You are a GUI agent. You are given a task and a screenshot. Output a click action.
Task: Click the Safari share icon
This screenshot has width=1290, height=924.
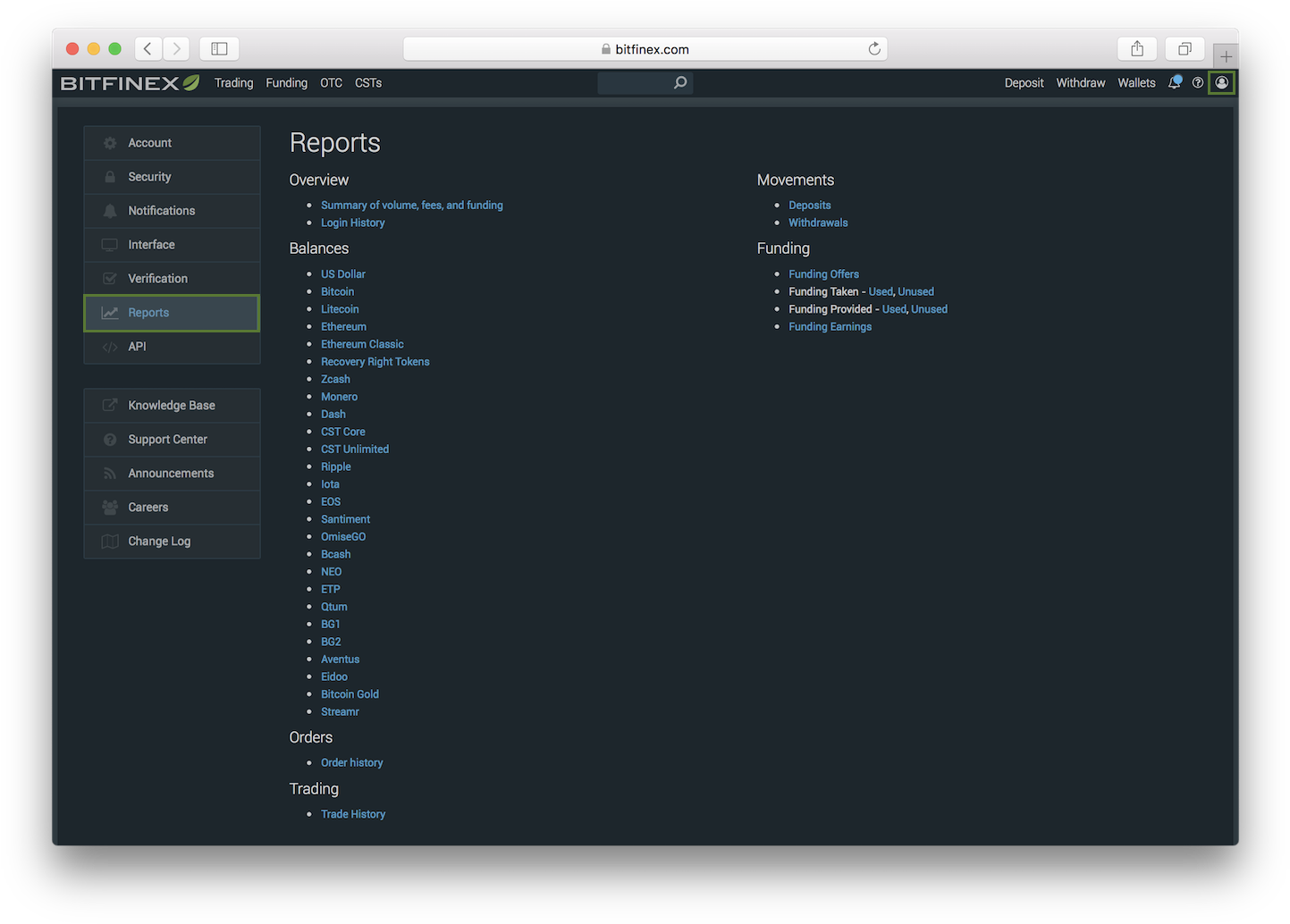tap(1137, 48)
